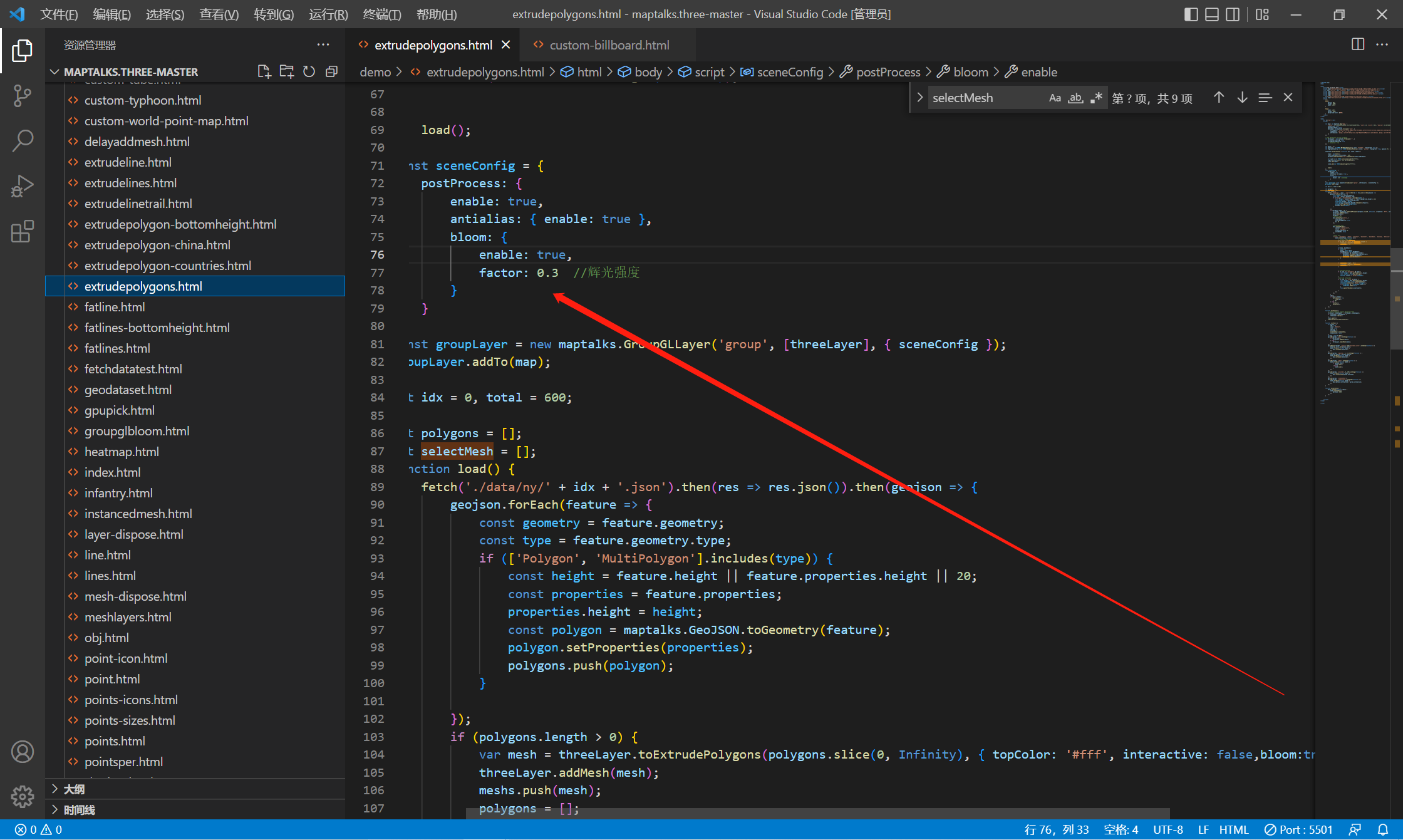The image size is (1403, 840).
Task: Toggle Match Case in find widget
Action: [x=1055, y=98]
